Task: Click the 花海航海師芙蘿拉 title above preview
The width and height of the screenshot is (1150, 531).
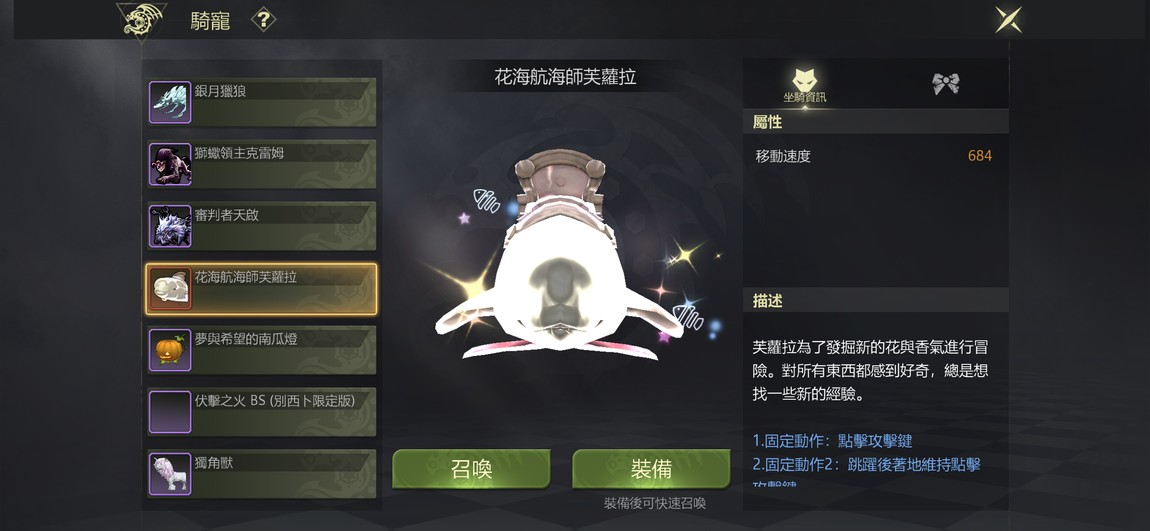Action: coord(565,77)
